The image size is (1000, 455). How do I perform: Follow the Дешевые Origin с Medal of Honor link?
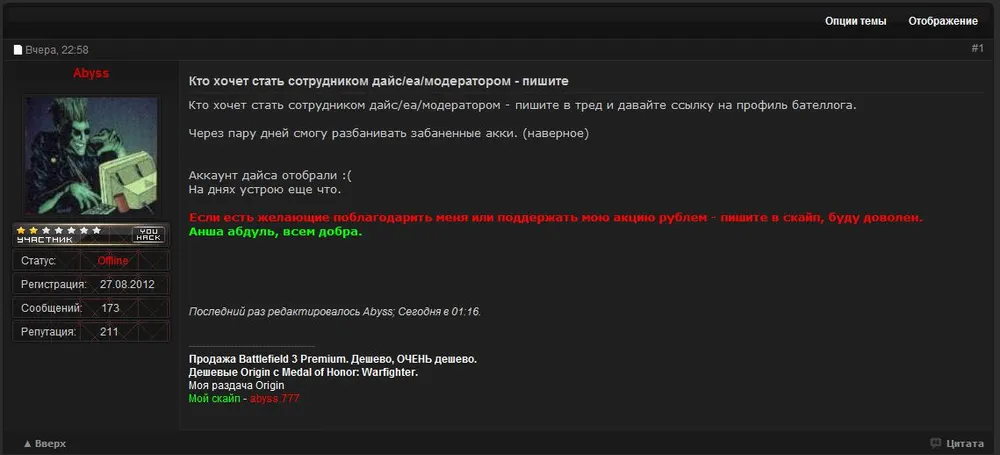pos(303,372)
